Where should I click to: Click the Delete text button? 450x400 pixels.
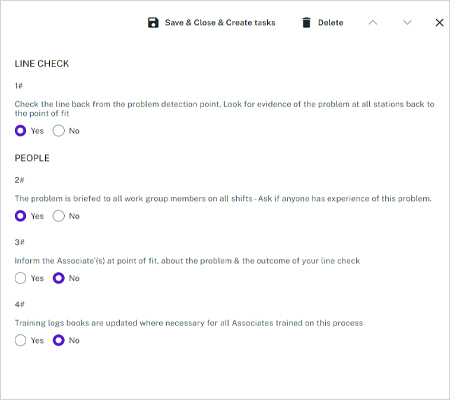coord(331,23)
